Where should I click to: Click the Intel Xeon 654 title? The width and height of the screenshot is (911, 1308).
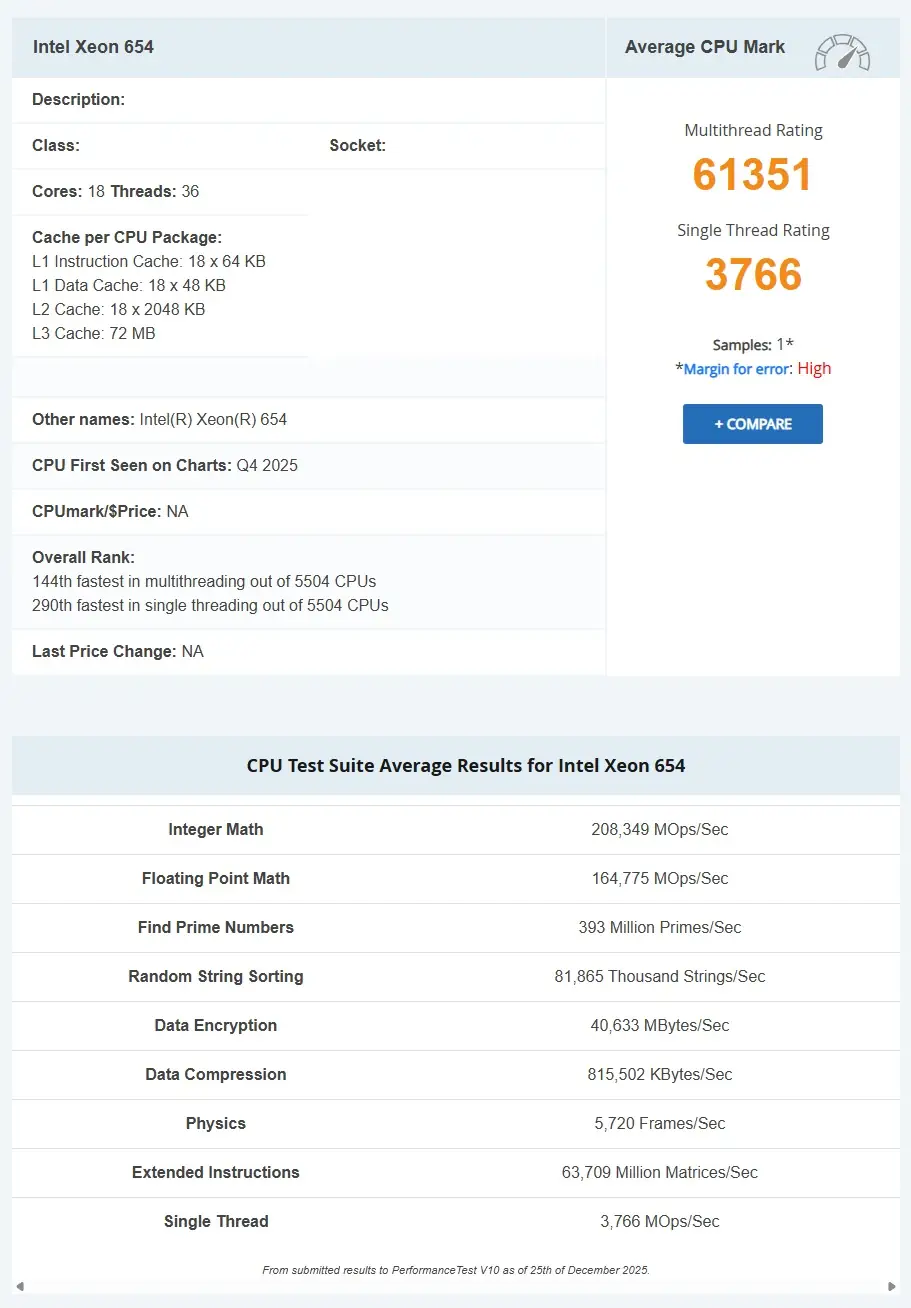(x=93, y=47)
